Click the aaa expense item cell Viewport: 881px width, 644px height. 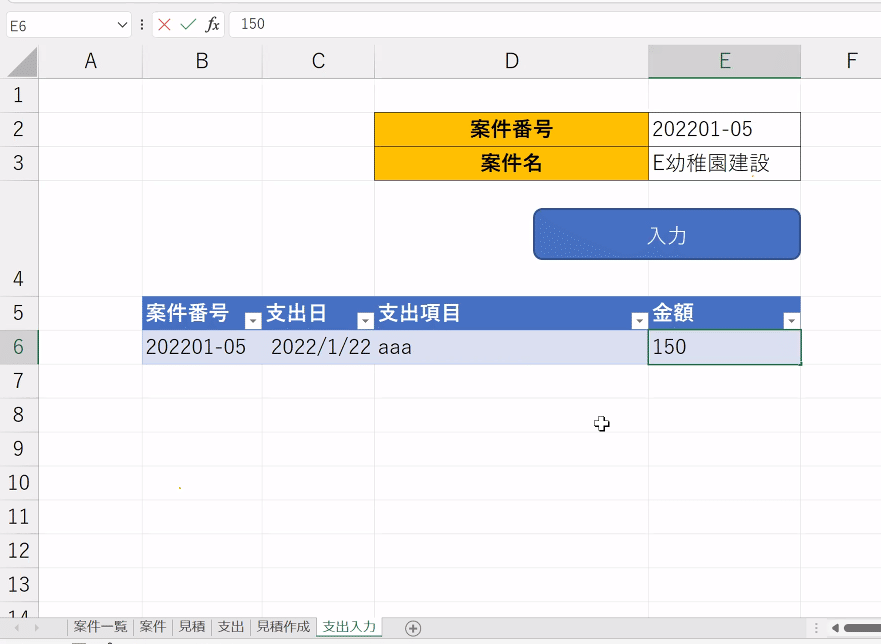(511, 347)
